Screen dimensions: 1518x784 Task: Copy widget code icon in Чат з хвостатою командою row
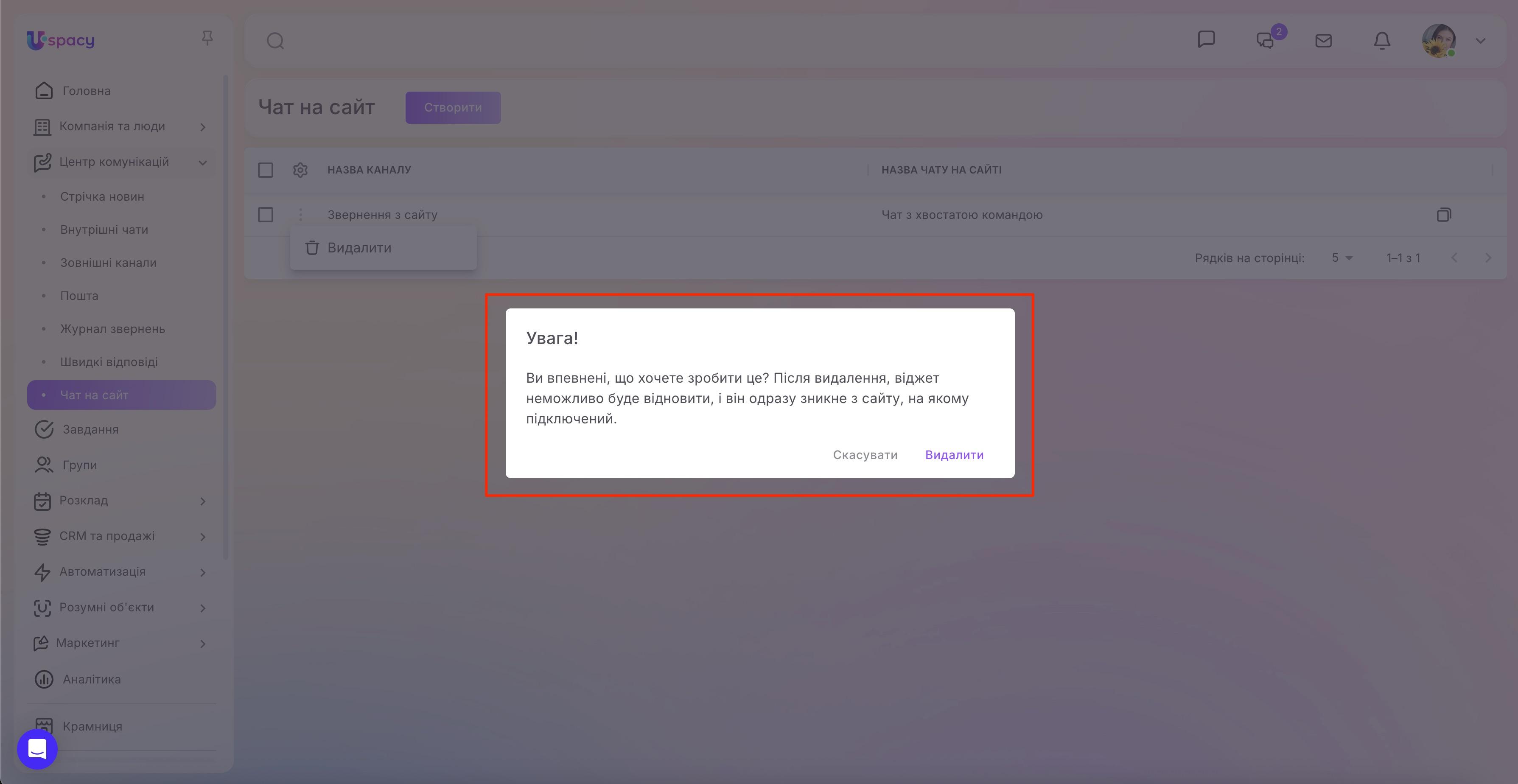(x=1444, y=215)
